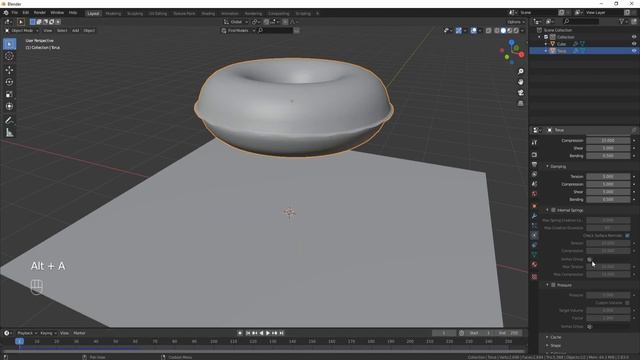The image size is (640, 360).
Task: Open the Object Mode dropdown
Action: (x=22, y=31)
